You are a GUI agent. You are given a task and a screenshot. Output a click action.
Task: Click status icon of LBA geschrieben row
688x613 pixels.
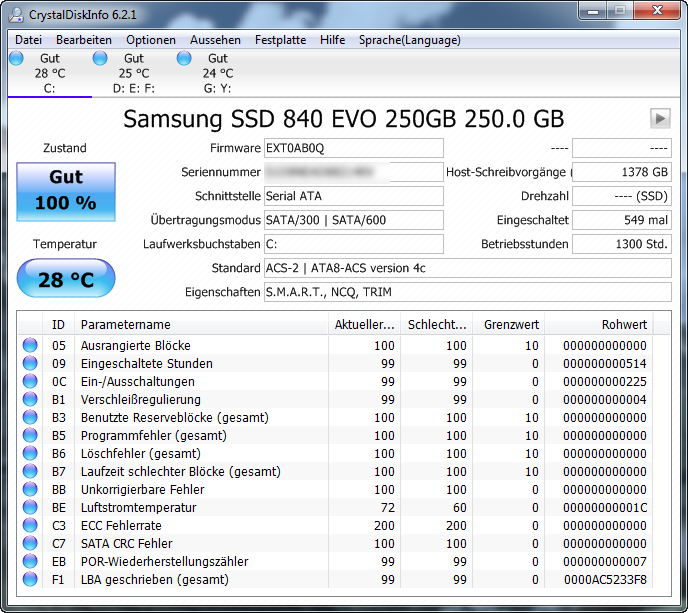coord(30,579)
